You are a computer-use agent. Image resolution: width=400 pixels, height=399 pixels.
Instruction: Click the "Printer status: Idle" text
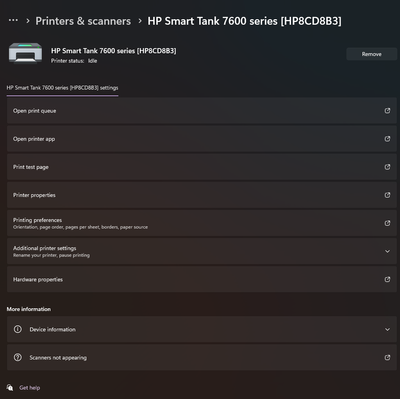[74, 61]
